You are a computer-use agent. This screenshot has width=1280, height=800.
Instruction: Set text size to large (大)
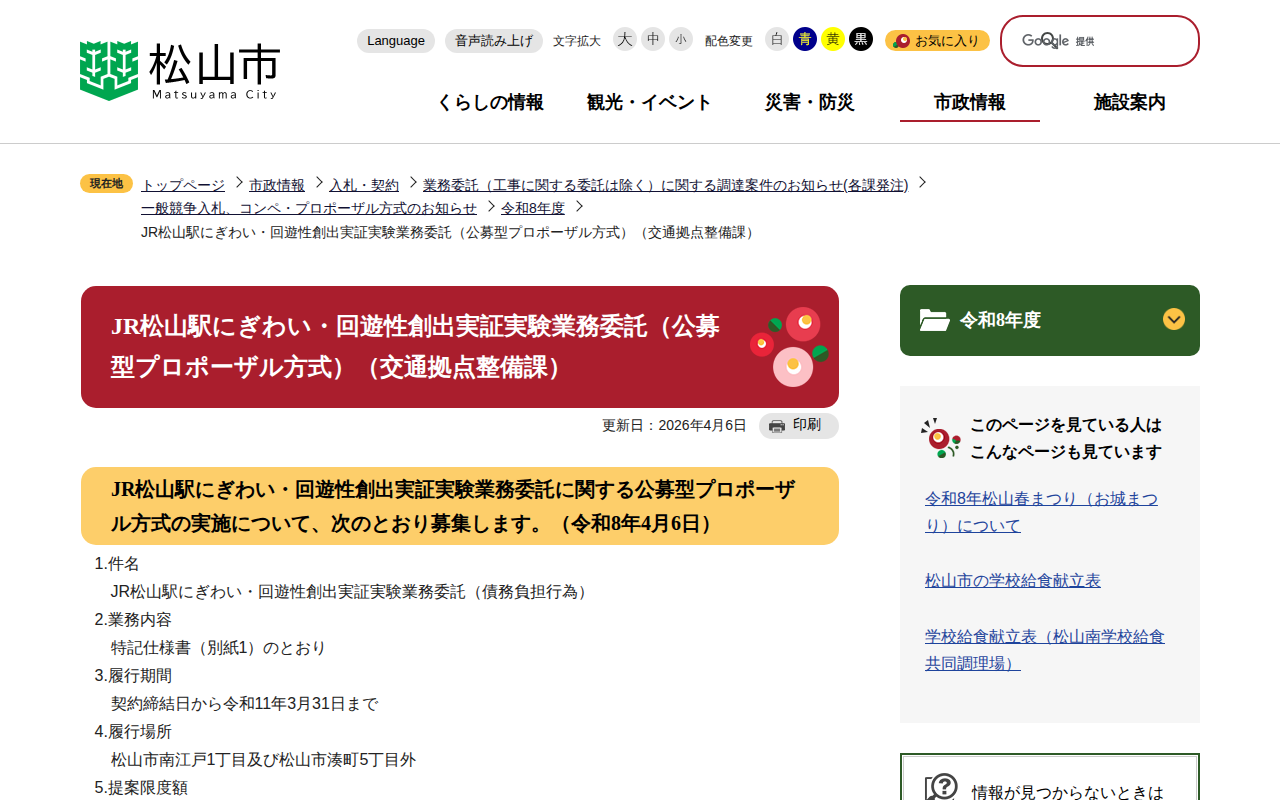coord(625,39)
